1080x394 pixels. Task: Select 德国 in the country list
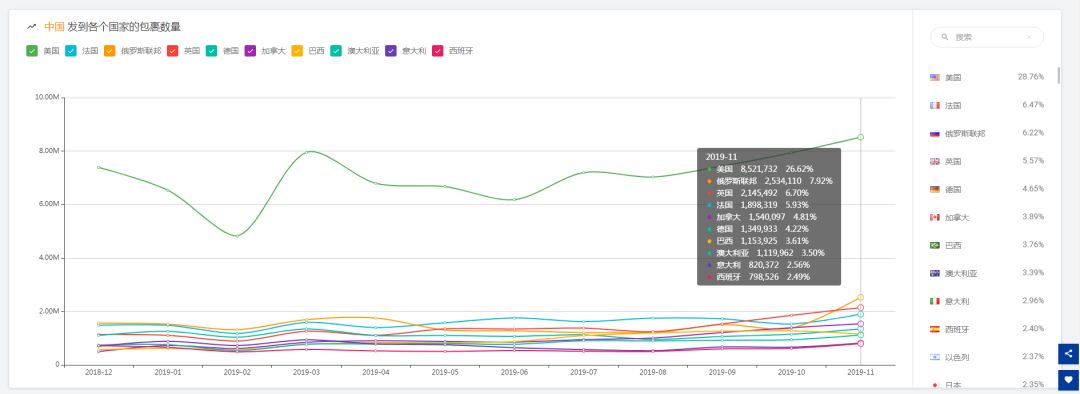tap(986, 189)
